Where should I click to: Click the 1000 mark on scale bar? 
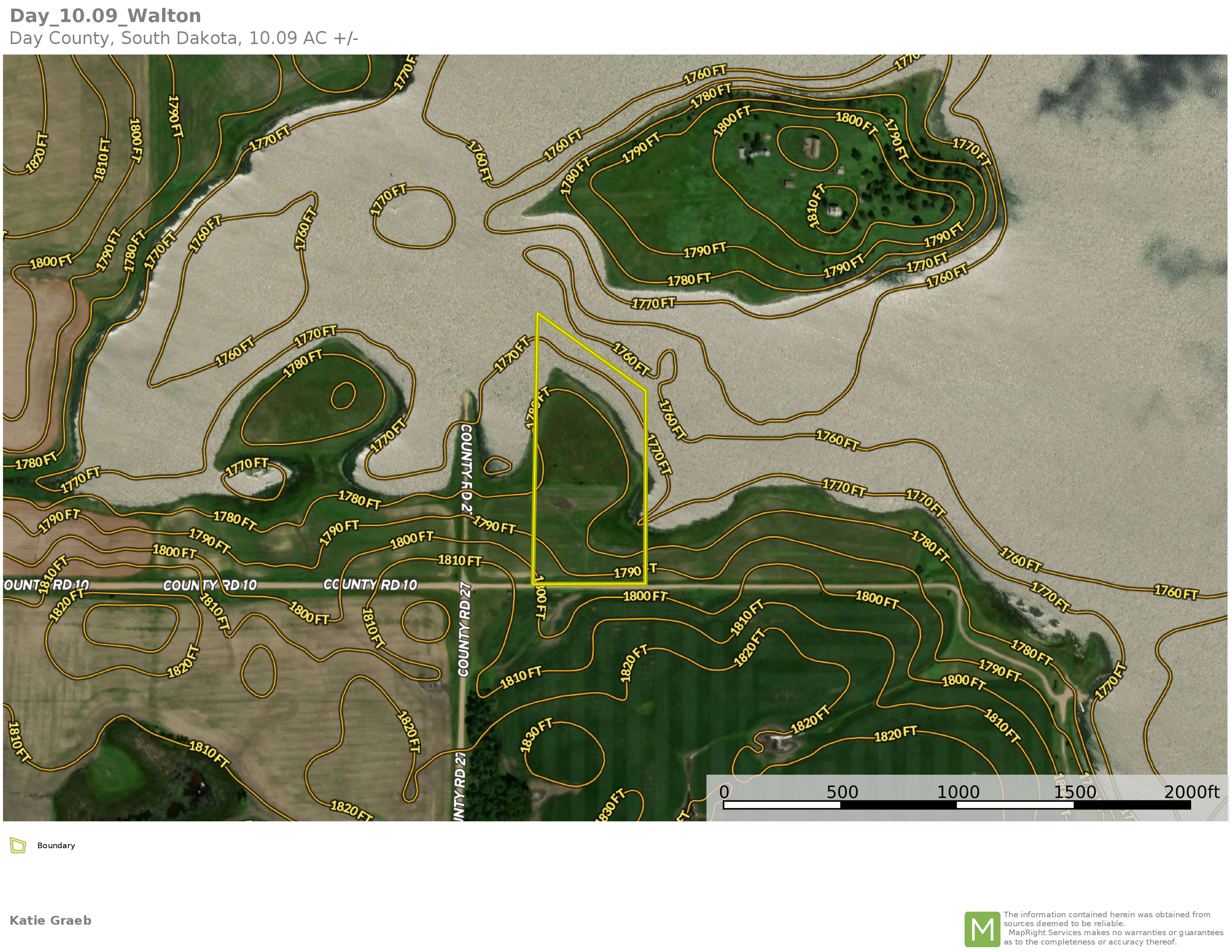[958, 792]
